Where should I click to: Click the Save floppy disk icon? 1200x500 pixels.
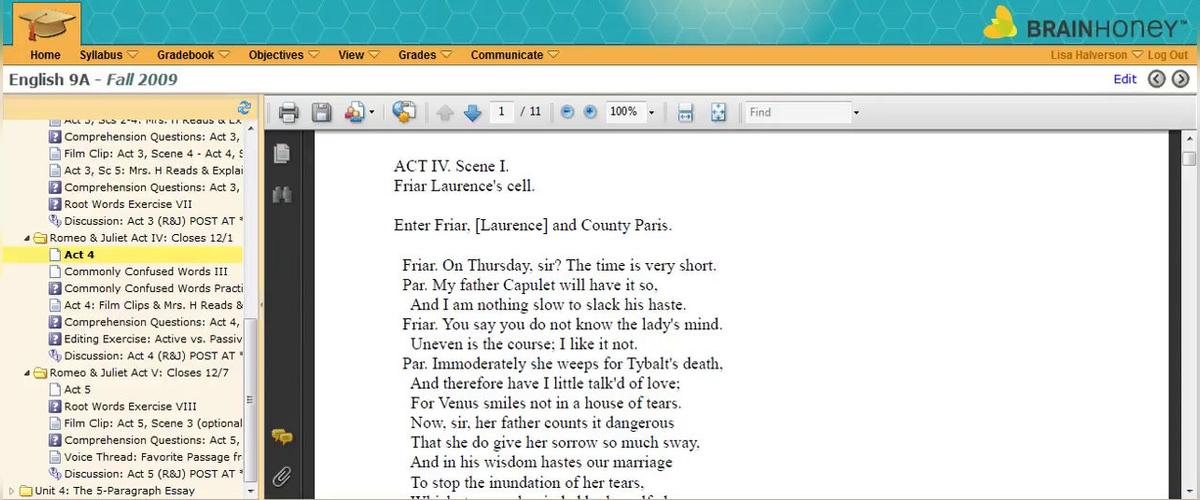pyautogui.click(x=321, y=113)
